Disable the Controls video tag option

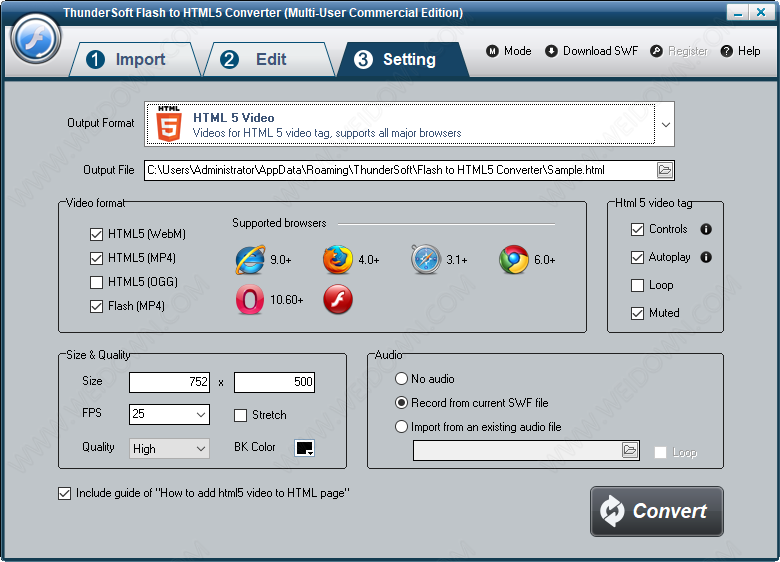point(637,229)
